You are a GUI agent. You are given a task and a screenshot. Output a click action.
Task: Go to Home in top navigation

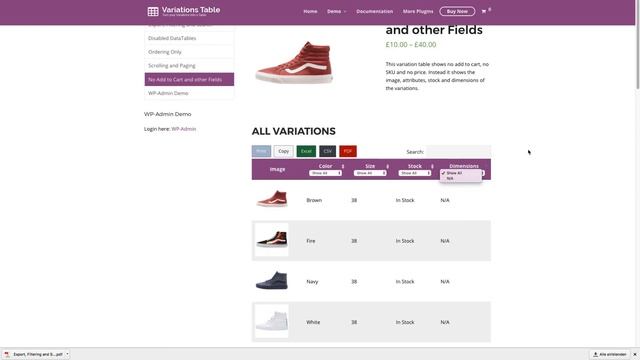point(310,11)
